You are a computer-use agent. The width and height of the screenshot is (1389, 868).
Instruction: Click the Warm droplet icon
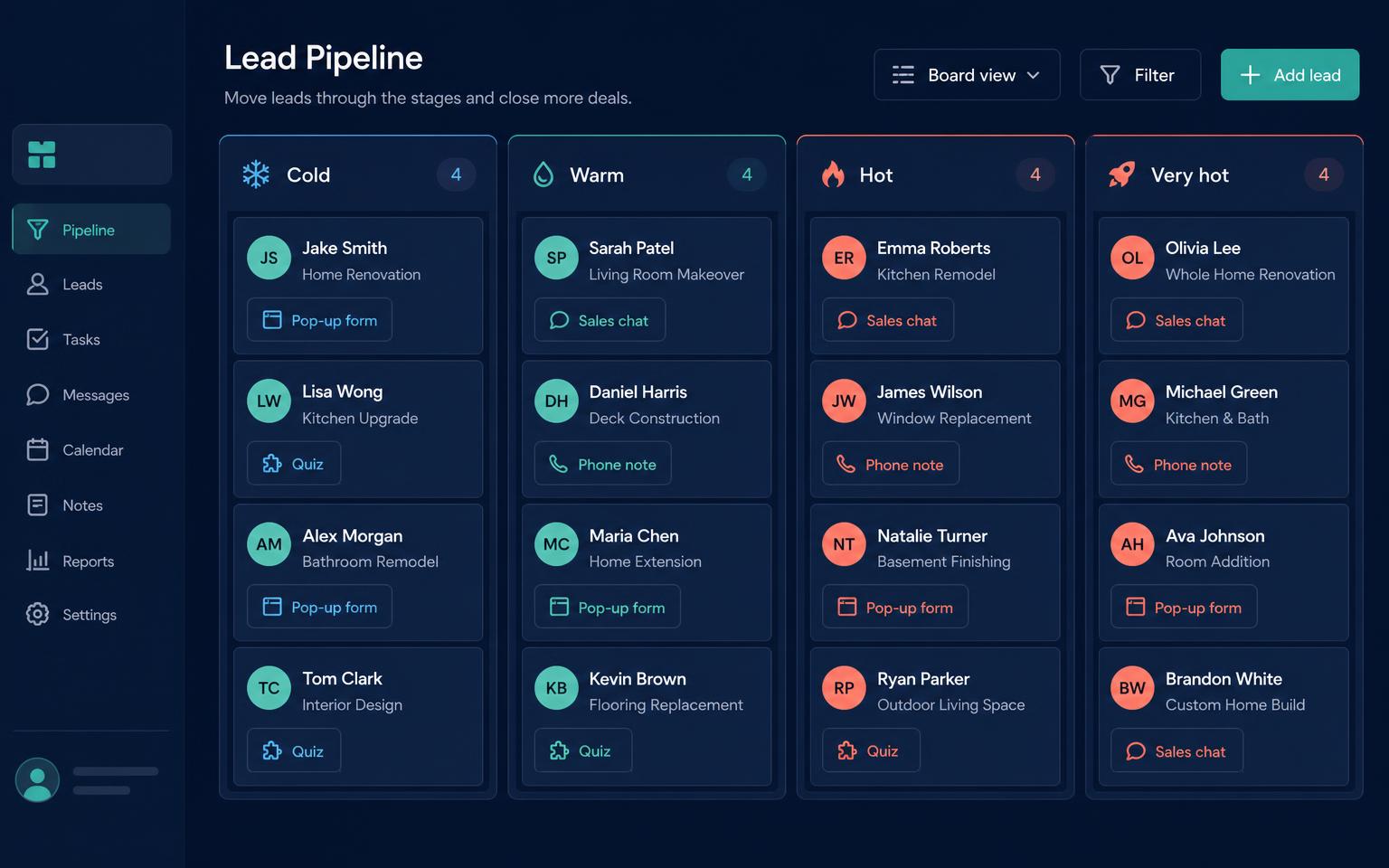pyautogui.click(x=543, y=175)
